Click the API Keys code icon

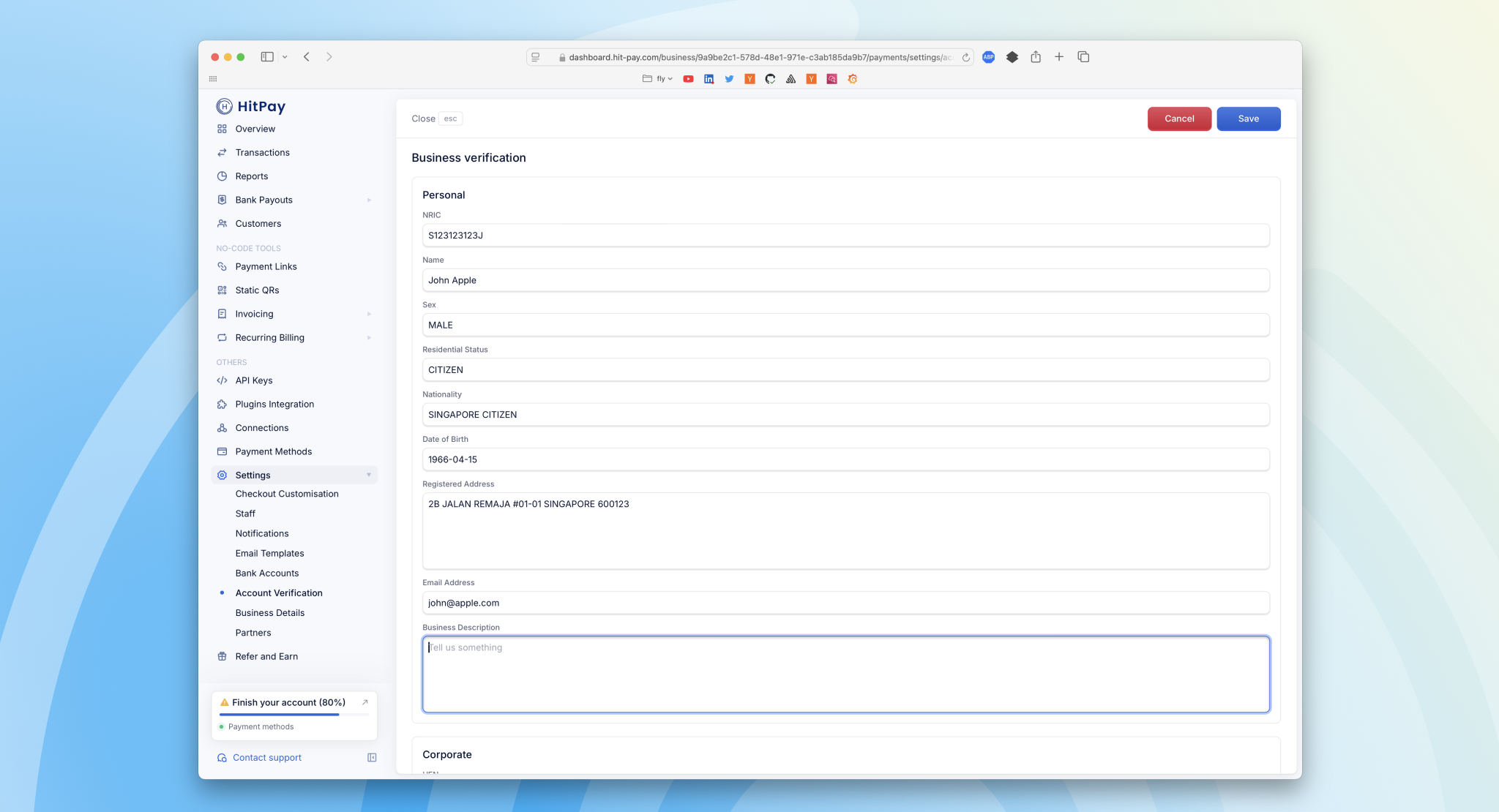tap(222, 380)
